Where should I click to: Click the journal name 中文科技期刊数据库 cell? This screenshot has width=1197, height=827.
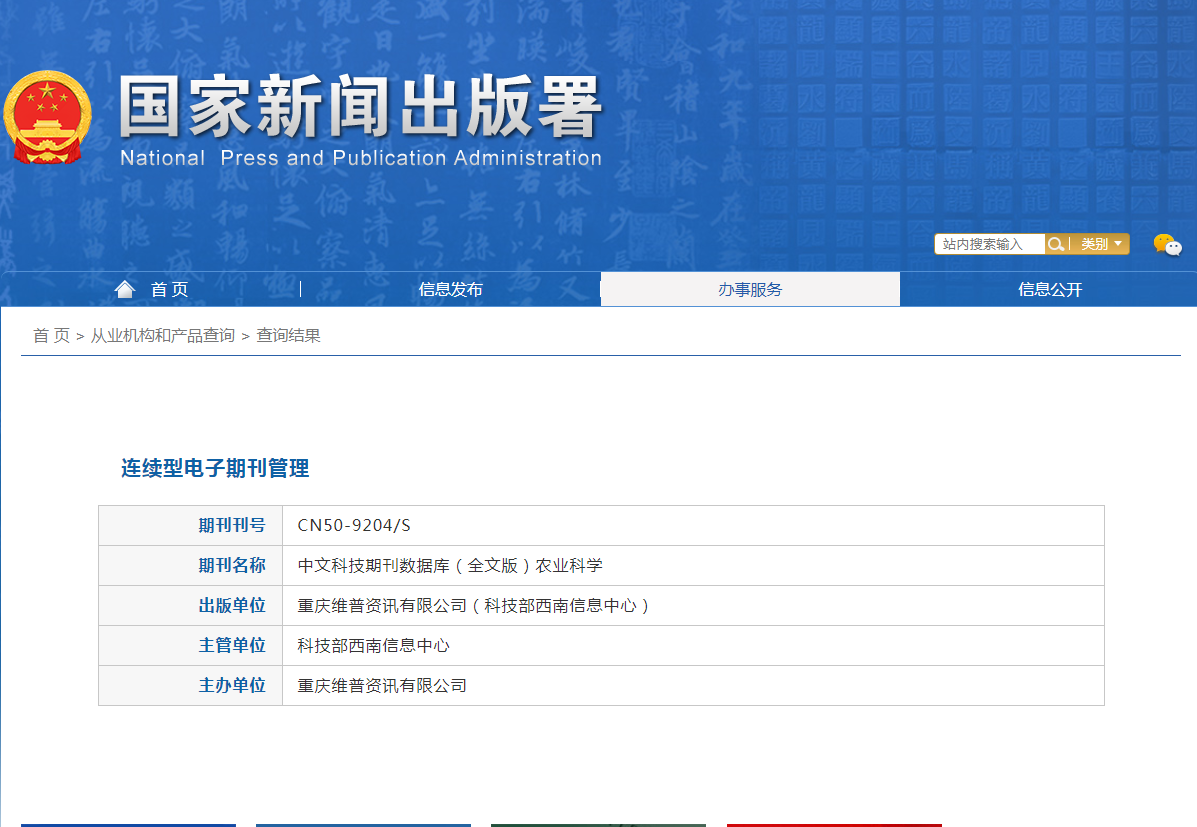[x=450, y=566]
